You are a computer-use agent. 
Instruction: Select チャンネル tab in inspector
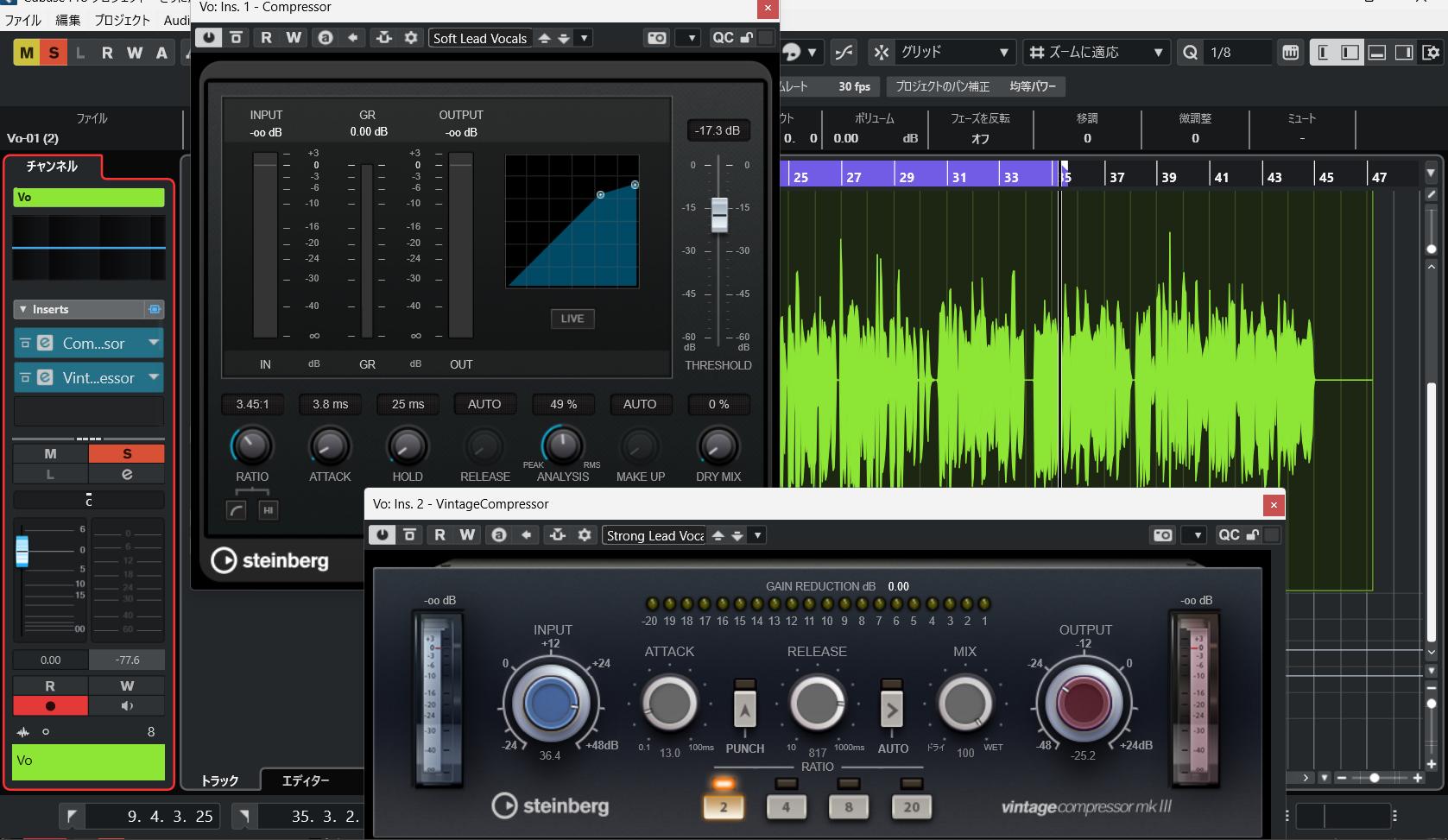[x=53, y=166]
